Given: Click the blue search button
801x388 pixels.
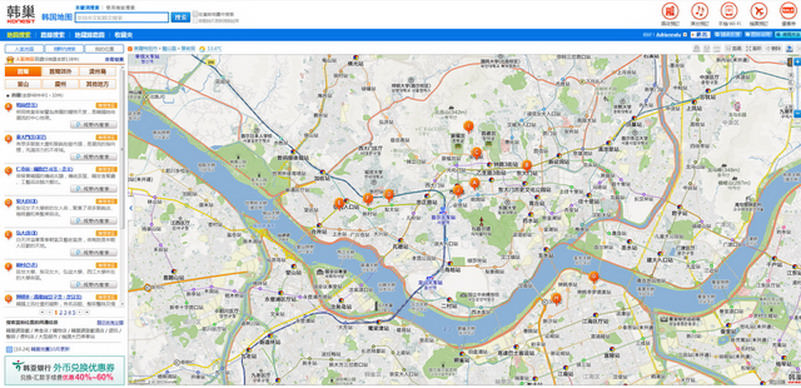Looking at the screenshot, I should coord(180,17).
